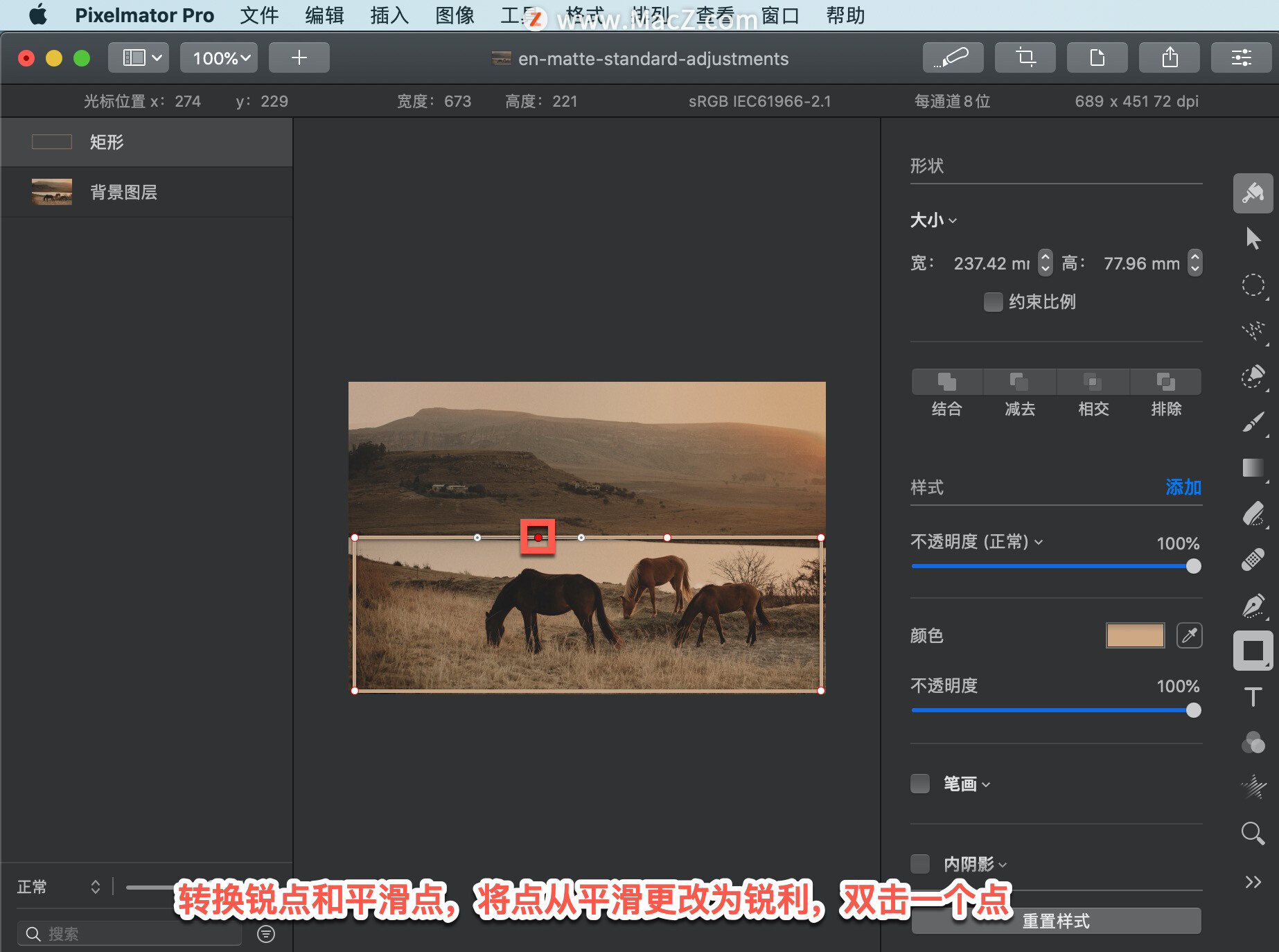1279x952 pixels.
Task: Open the 窗口 menu
Action: 780,15
